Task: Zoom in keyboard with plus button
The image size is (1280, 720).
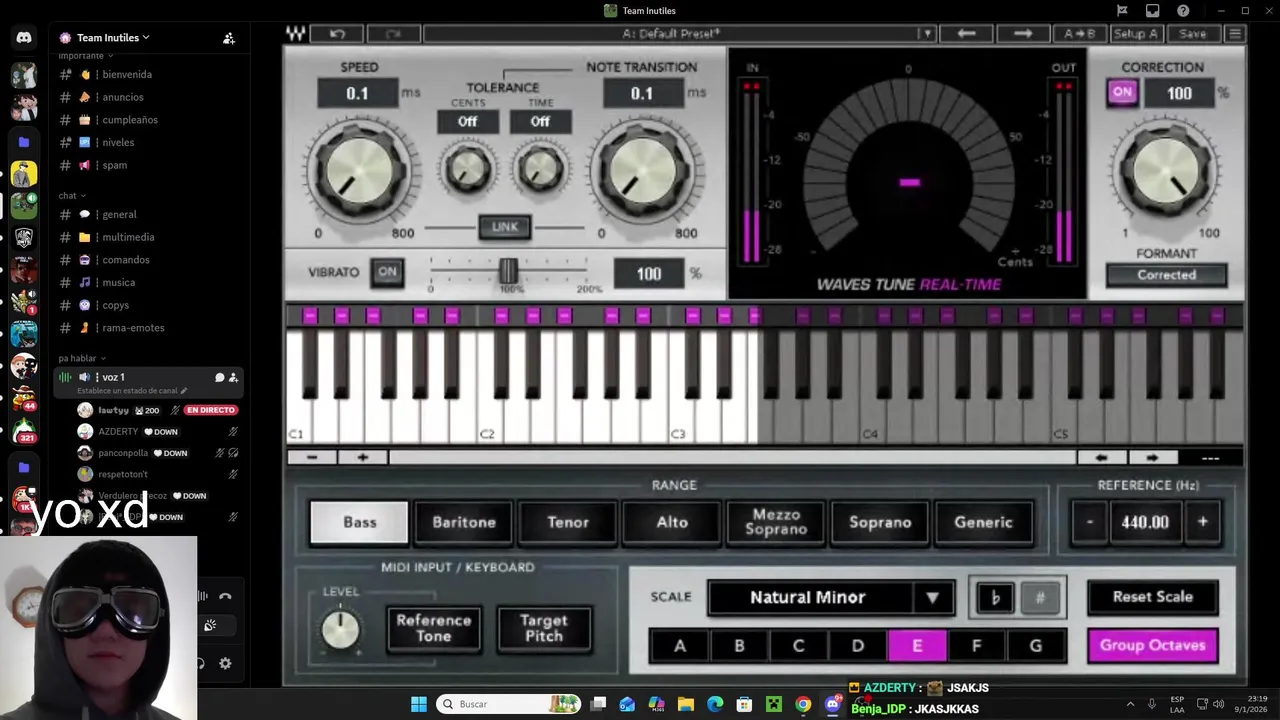Action: 363,457
